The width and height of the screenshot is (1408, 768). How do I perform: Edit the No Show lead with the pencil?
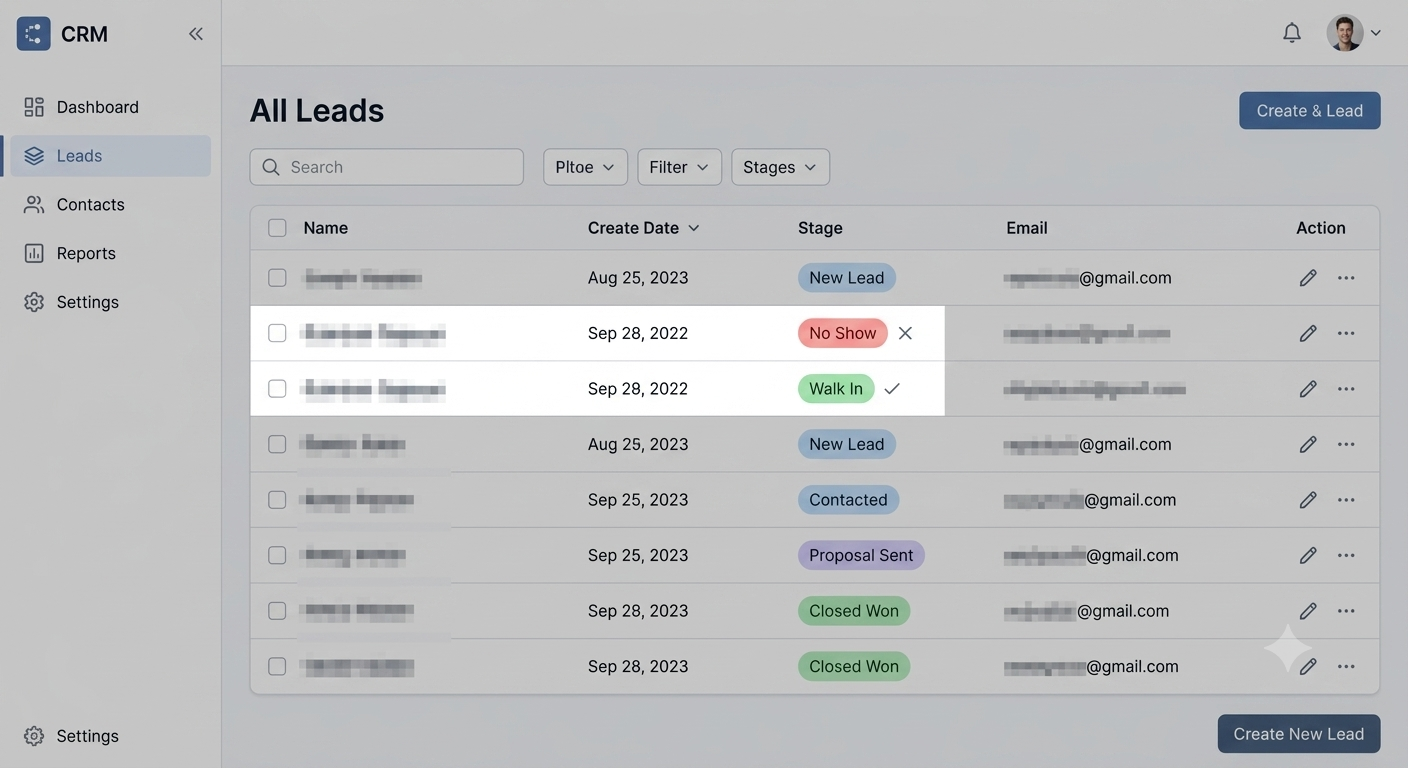point(1308,333)
